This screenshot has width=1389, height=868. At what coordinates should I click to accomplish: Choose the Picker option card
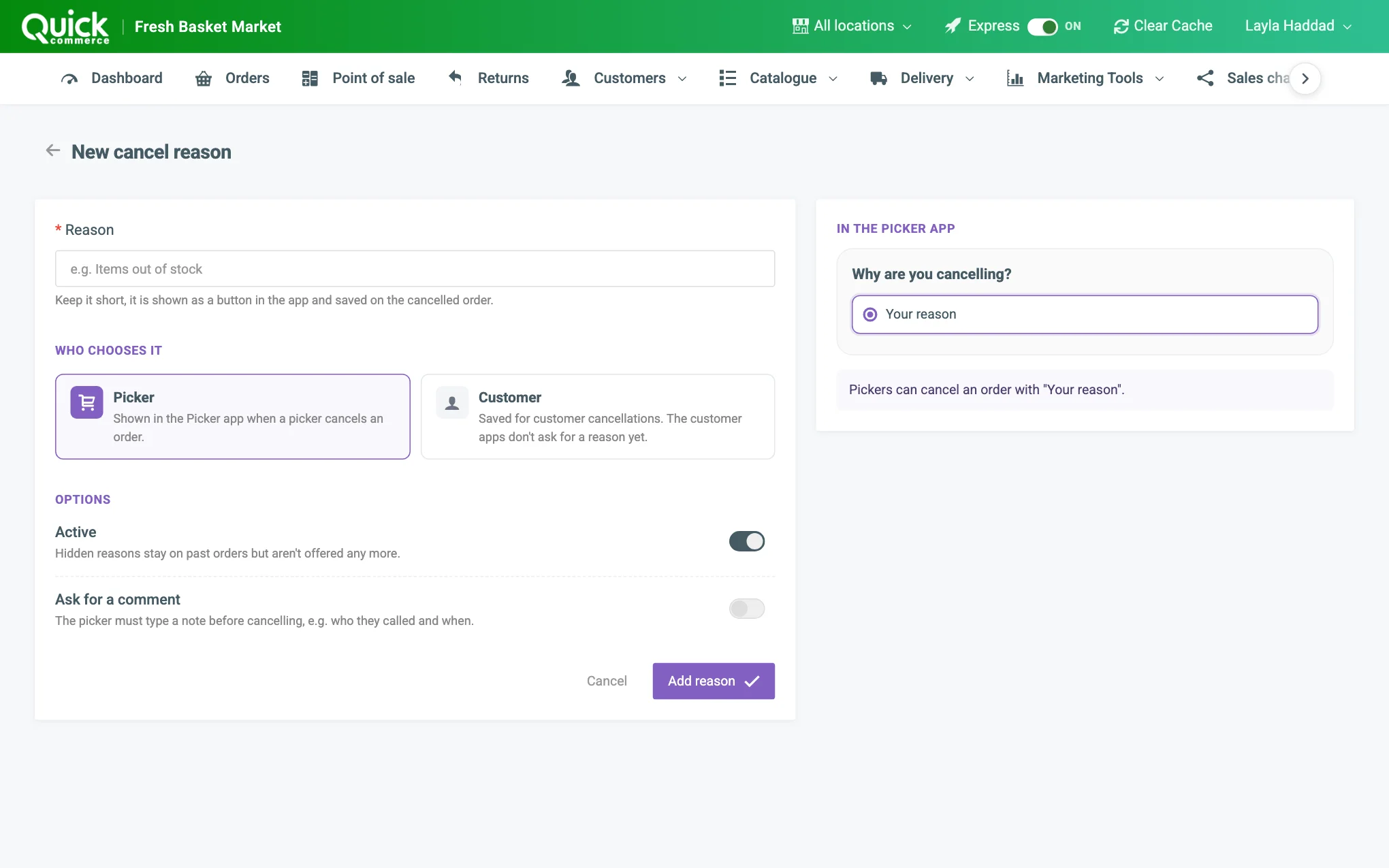click(233, 417)
